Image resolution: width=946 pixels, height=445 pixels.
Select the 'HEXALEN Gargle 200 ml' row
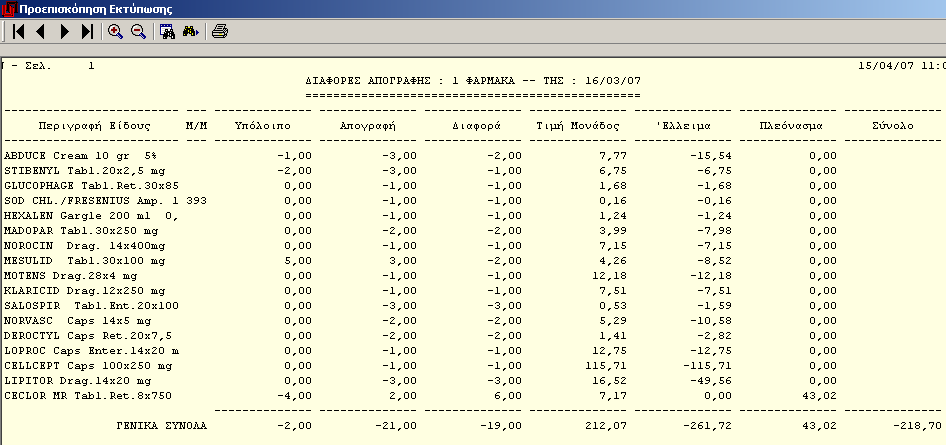(421, 216)
